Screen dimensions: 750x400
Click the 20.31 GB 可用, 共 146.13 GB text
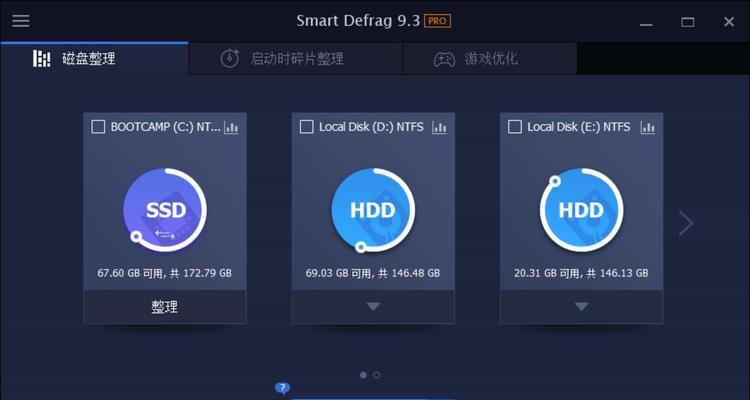(581, 273)
